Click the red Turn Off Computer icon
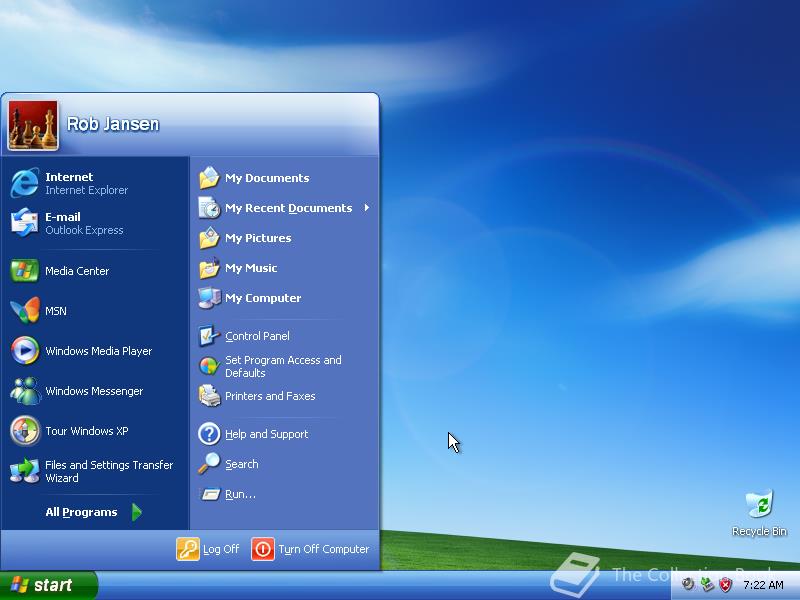This screenshot has height=600, width=800. pos(263,549)
